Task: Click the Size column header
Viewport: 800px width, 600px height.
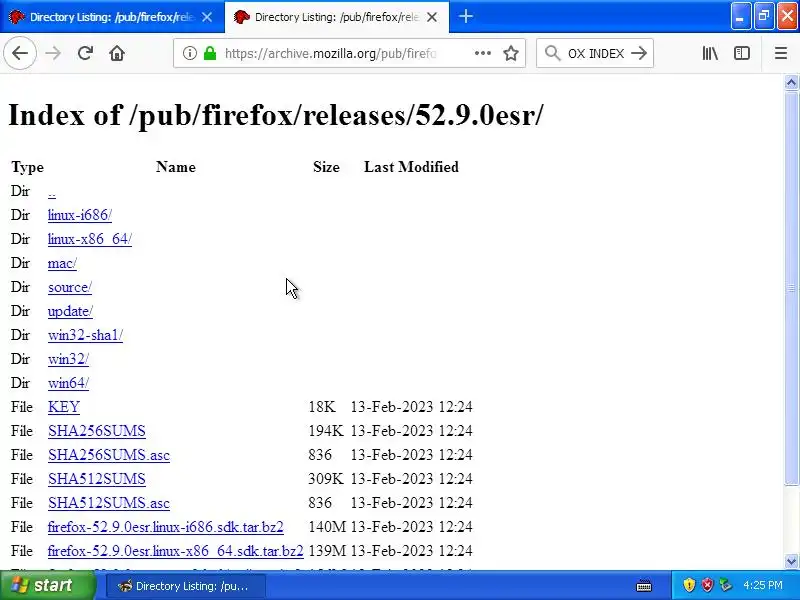Action: [x=326, y=167]
